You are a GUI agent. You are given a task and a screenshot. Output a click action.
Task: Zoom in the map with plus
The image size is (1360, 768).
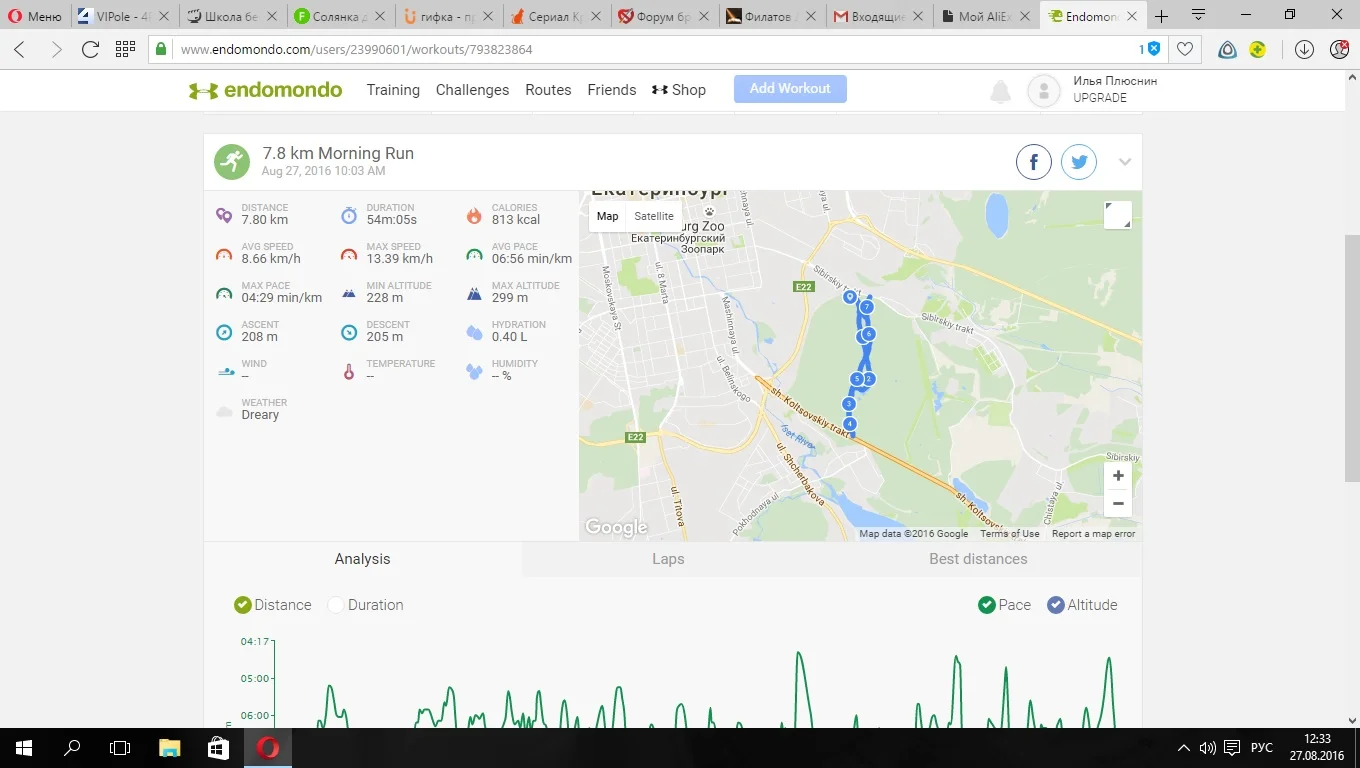(x=1118, y=476)
